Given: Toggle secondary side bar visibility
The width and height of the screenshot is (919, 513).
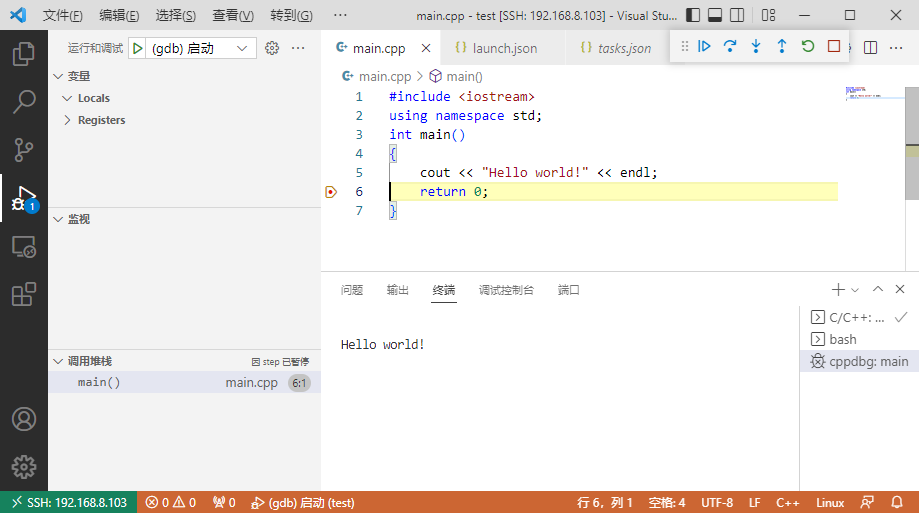Looking at the screenshot, I should point(737,15).
